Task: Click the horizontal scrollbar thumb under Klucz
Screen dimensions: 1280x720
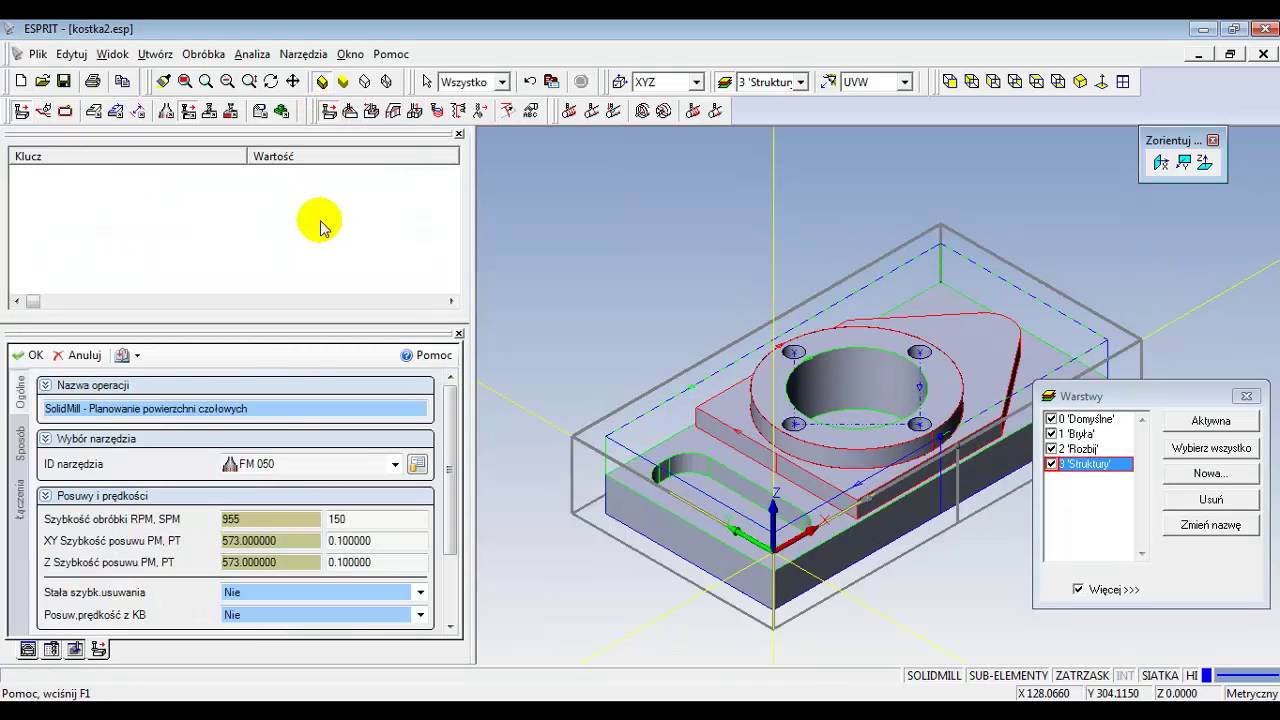Action: tap(33, 301)
